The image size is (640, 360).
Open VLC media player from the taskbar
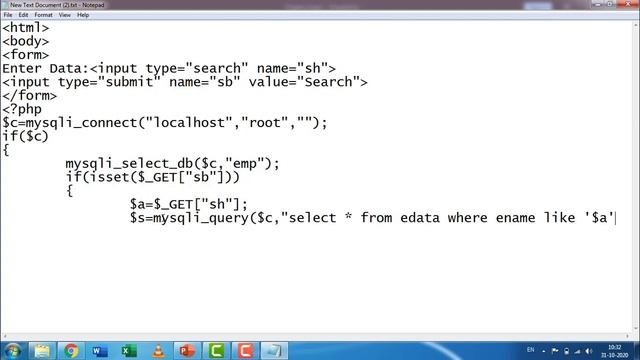tap(158, 351)
